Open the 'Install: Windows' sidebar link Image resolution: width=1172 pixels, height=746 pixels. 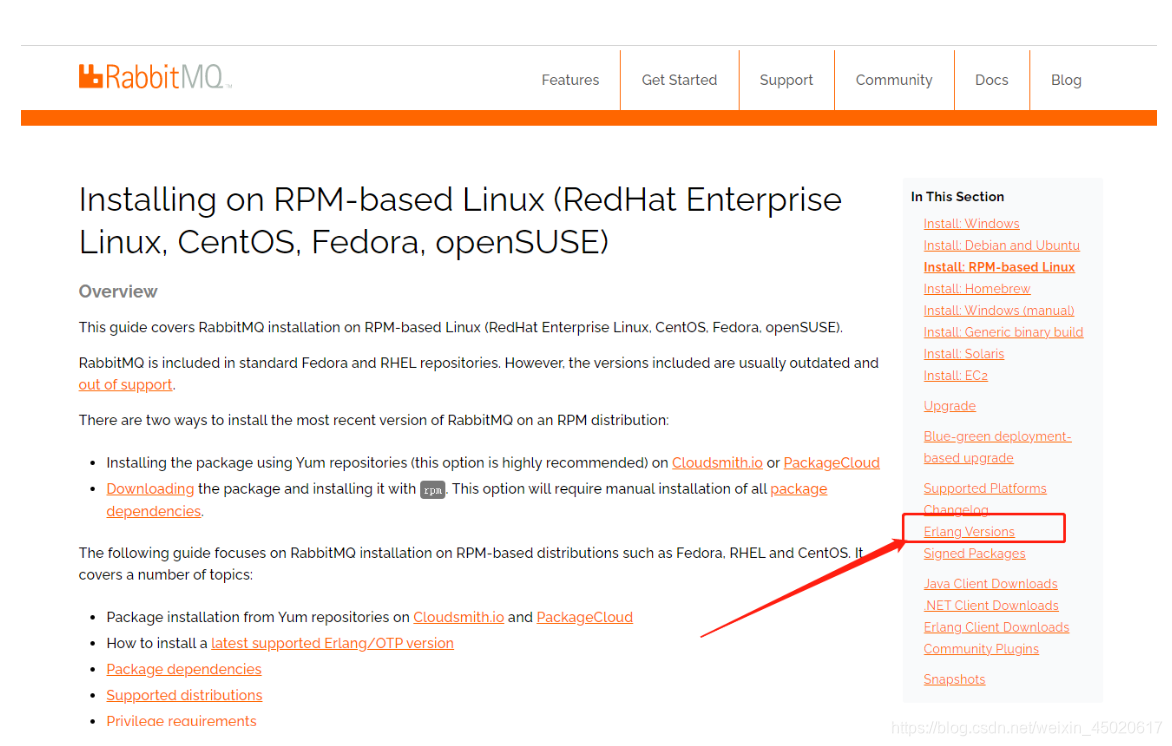coord(971,224)
